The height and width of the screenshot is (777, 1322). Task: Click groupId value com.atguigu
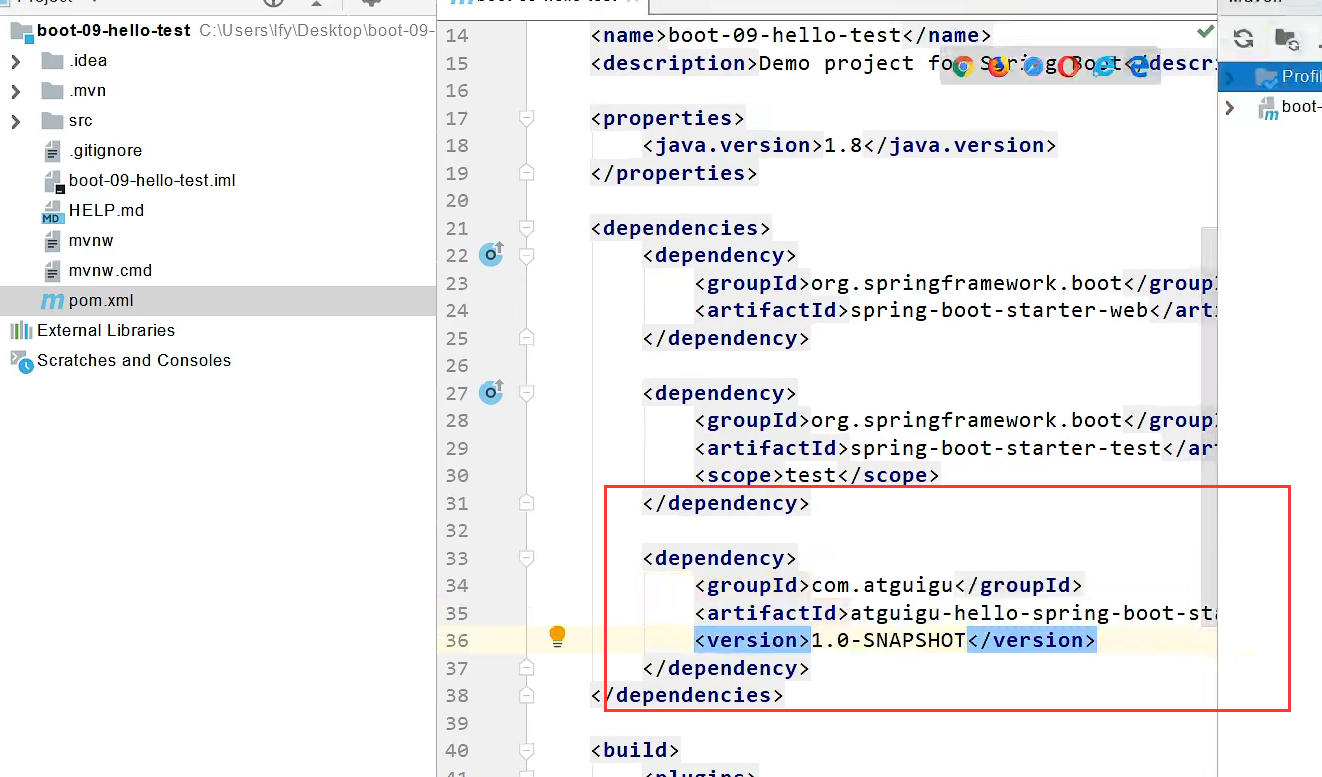882,585
